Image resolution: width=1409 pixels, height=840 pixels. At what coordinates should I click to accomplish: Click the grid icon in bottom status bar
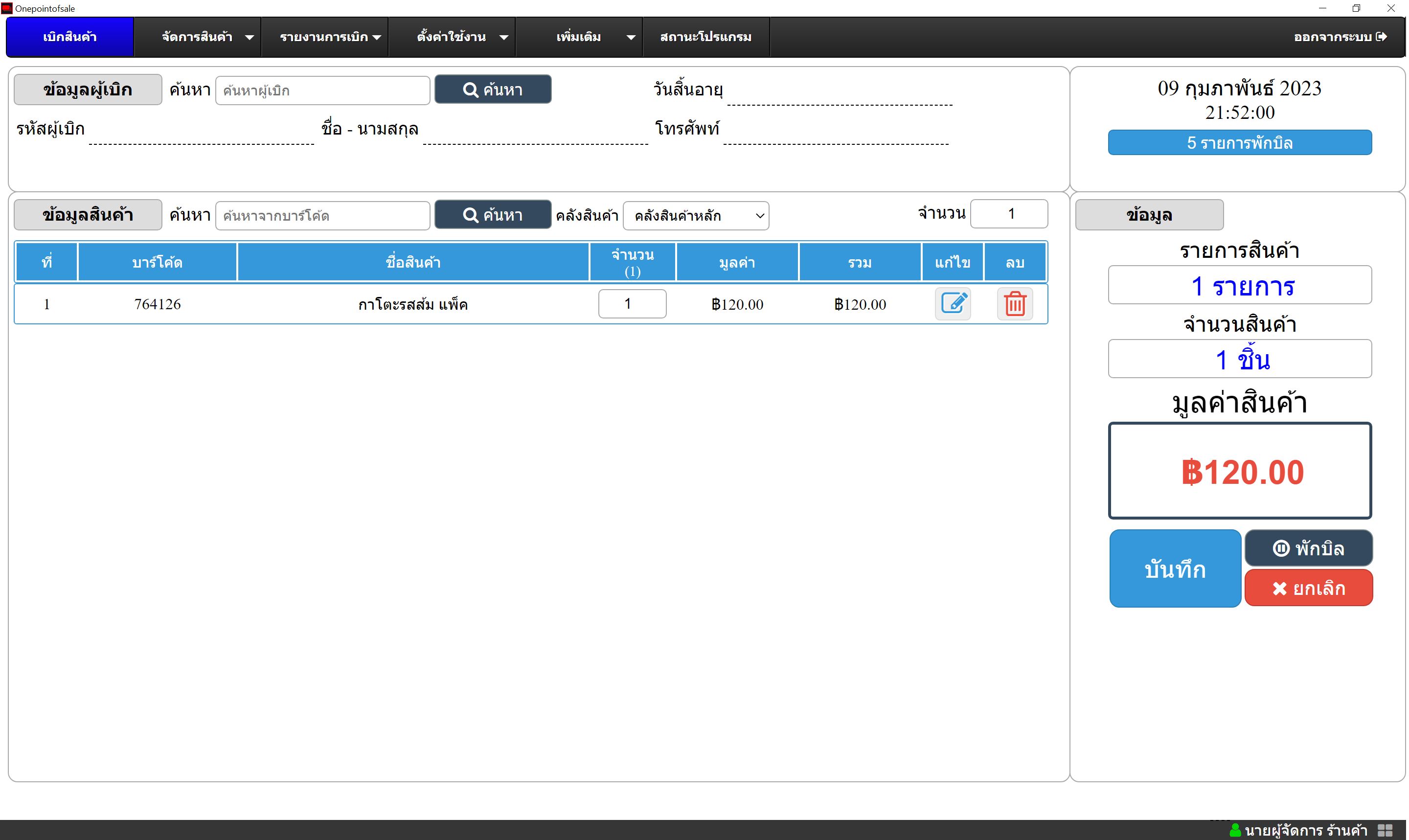[x=1385, y=830]
